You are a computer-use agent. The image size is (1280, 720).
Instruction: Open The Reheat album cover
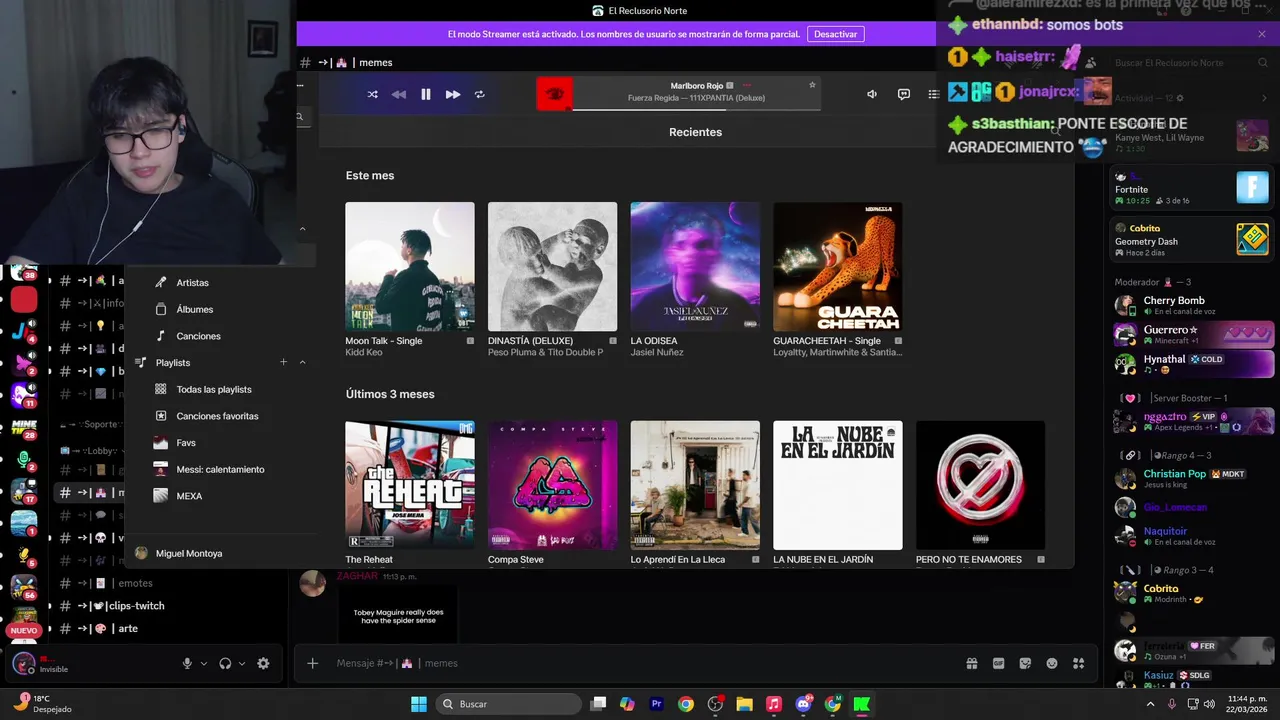pos(410,485)
